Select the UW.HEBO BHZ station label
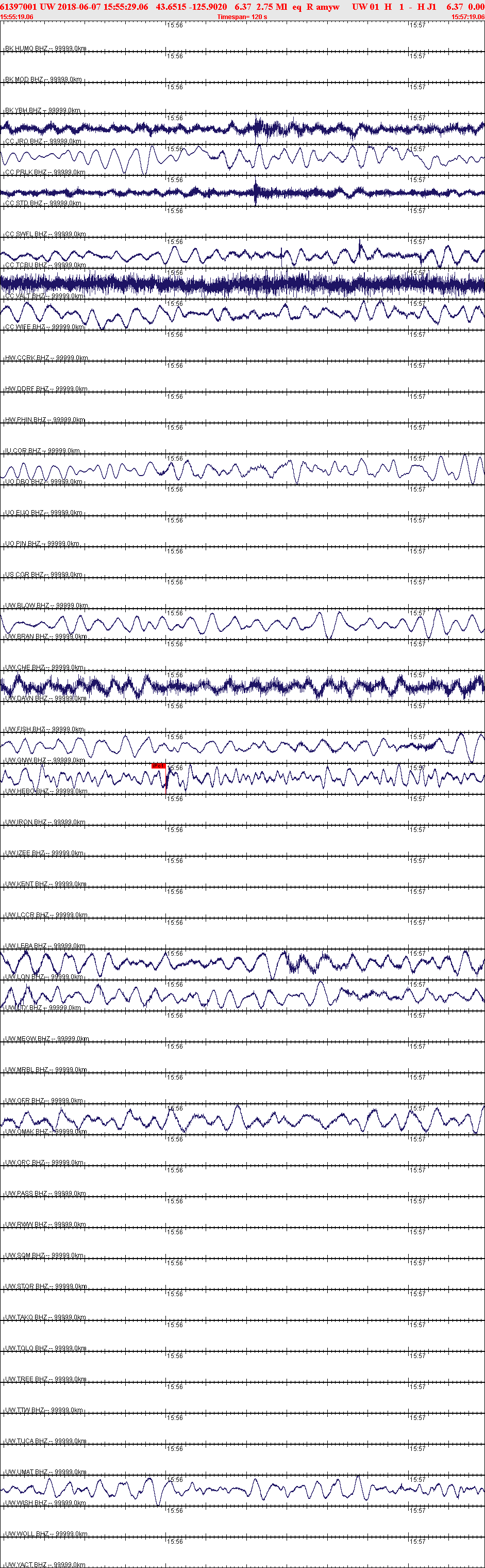Image resolution: width=485 pixels, height=1568 pixels. pos(46,791)
